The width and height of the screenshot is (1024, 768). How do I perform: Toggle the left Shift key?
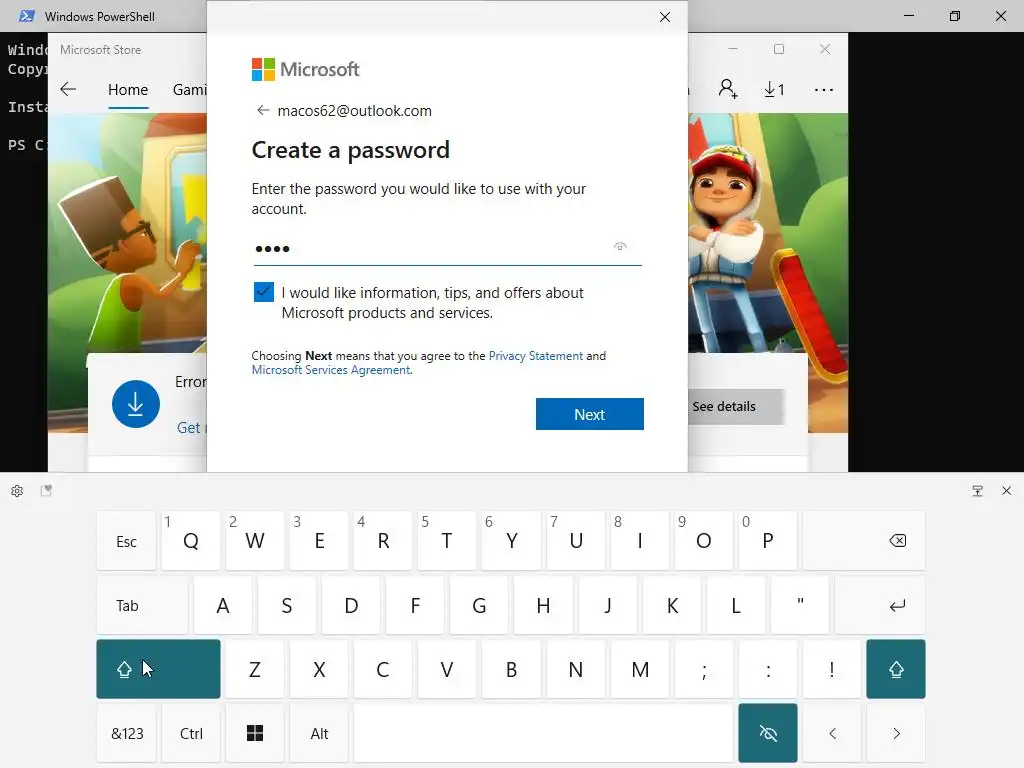(159, 669)
